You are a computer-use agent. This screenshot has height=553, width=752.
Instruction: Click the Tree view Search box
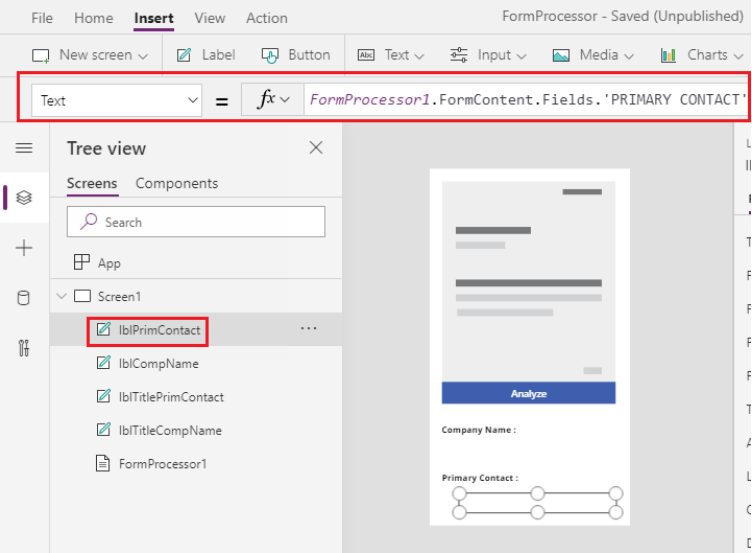point(196,222)
